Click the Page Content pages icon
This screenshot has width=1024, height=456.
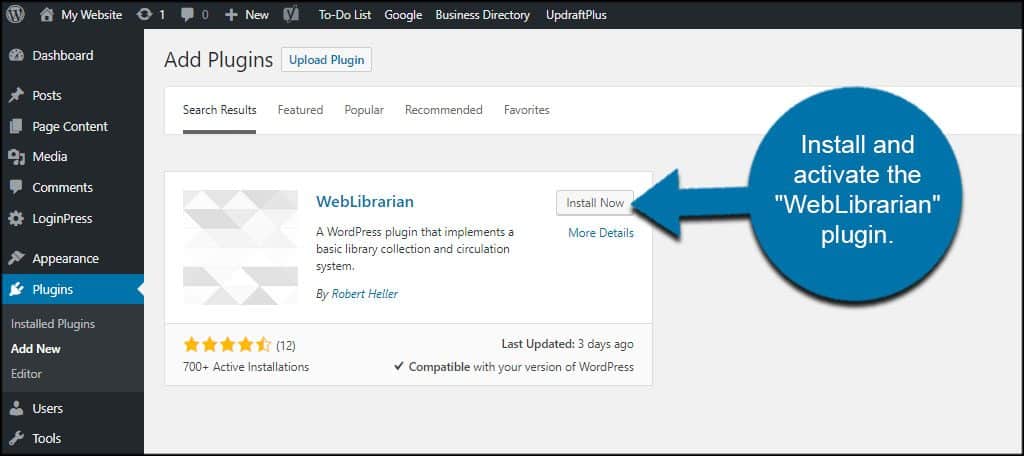(x=16, y=126)
